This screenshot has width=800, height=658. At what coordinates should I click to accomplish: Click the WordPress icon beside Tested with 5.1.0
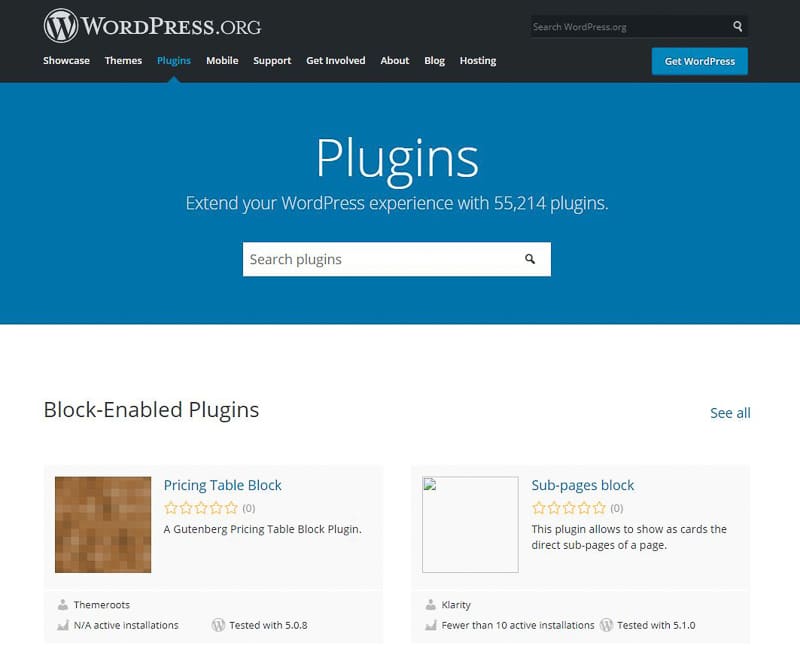click(x=606, y=625)
